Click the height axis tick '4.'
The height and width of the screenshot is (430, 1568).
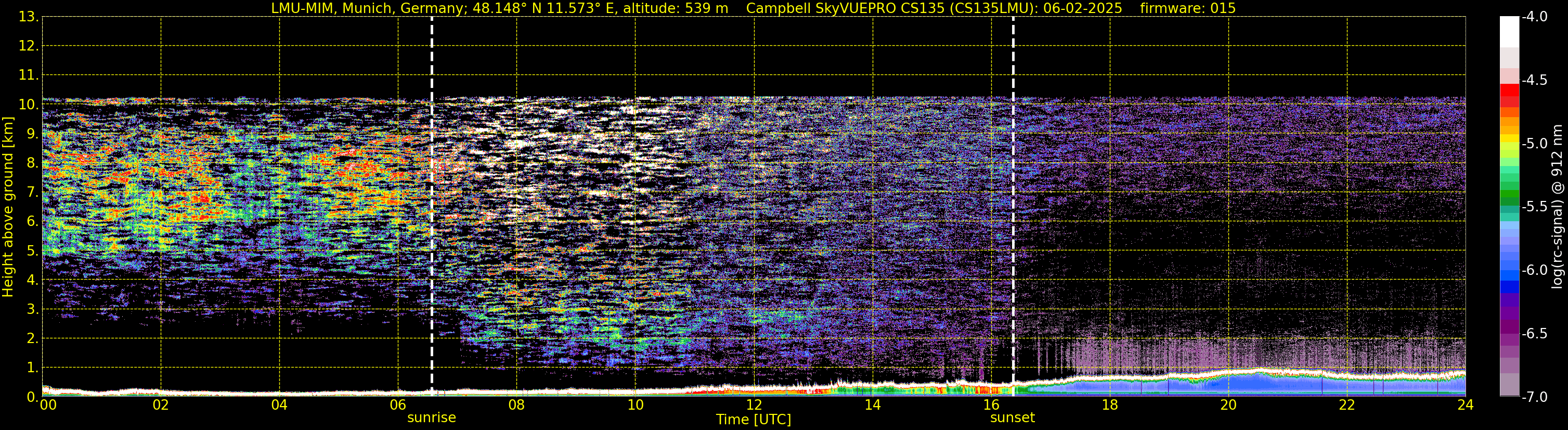33,280
